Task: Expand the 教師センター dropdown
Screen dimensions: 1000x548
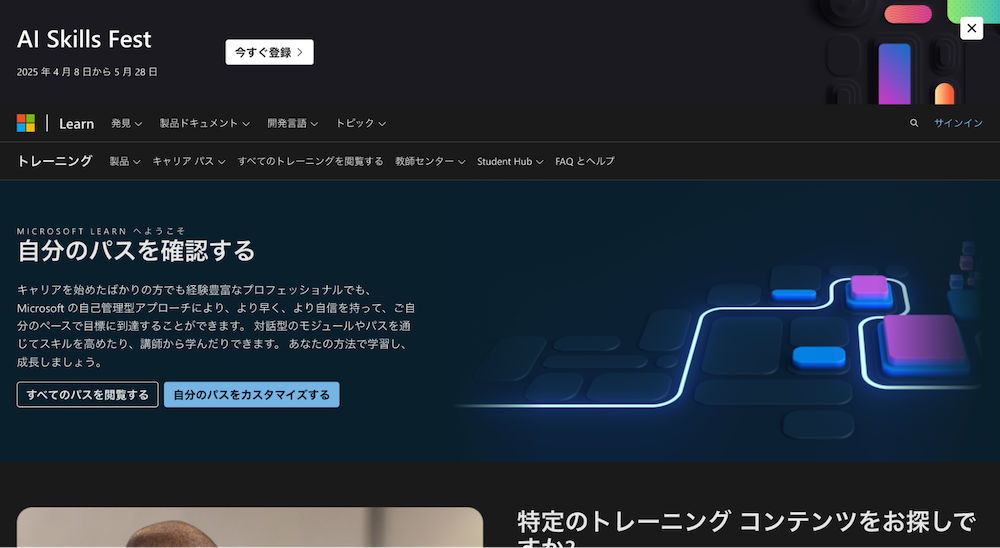Action: point(430,161)
